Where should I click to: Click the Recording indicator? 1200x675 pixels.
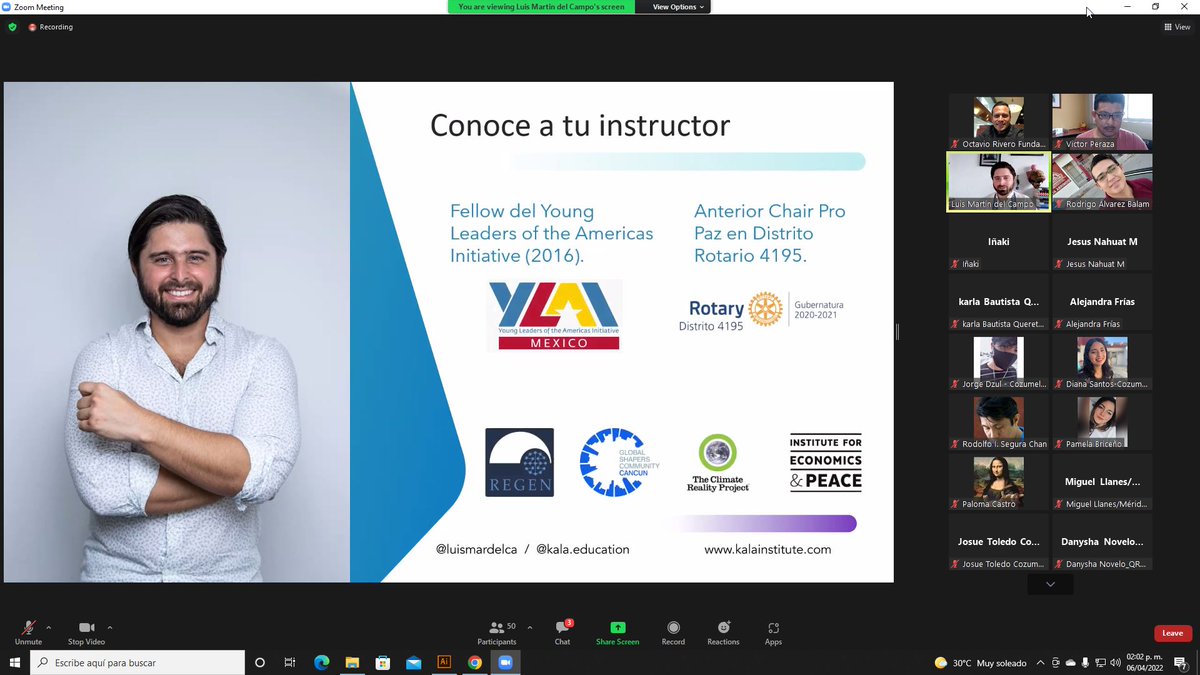click(x=51, y=27)
